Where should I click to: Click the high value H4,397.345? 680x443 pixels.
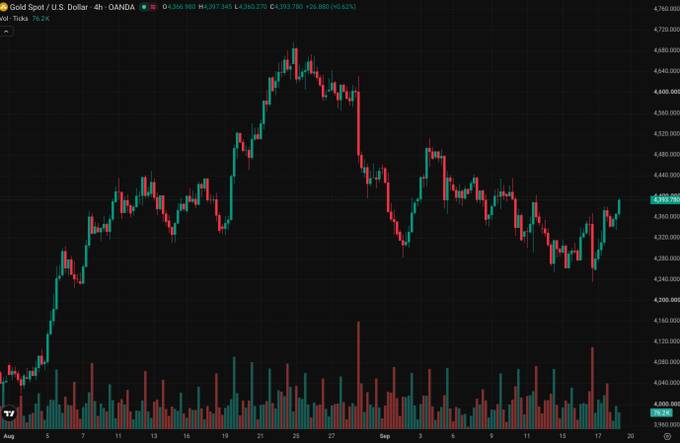point(215,7)
